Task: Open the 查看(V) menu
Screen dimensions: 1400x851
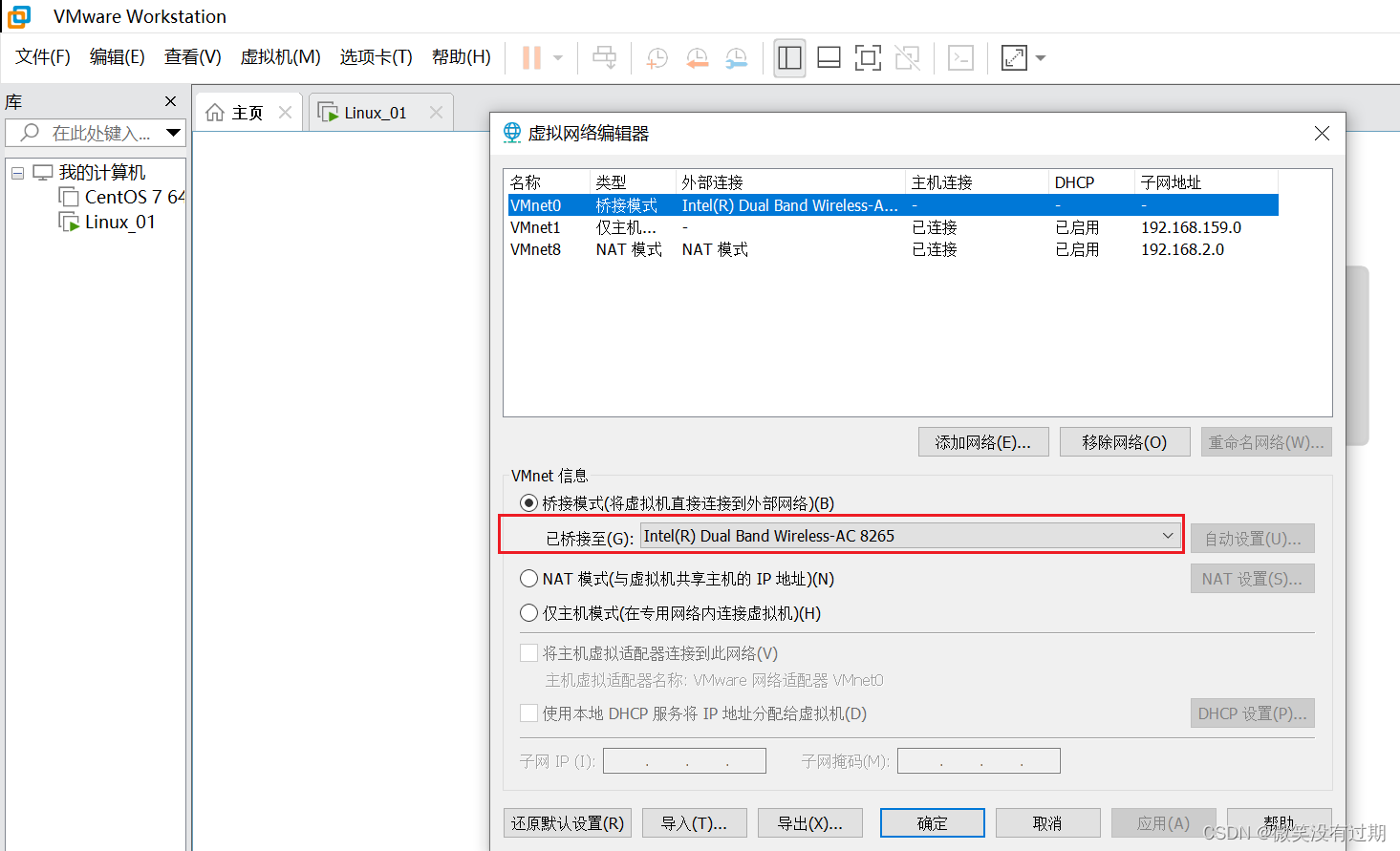Action: [x=193, y=57]
